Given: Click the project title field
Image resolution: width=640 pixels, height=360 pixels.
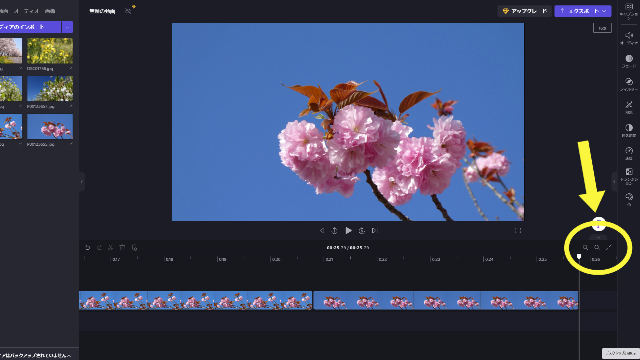Looking at the screenshot, I should point(102,11).
